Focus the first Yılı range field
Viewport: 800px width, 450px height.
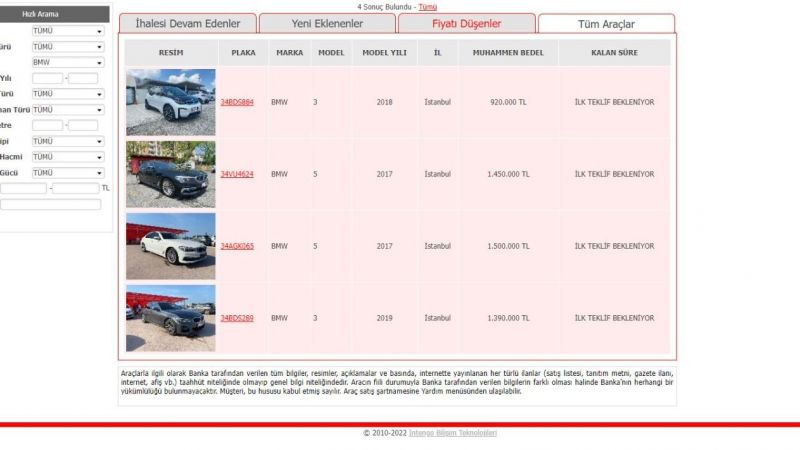pos(47,78)
